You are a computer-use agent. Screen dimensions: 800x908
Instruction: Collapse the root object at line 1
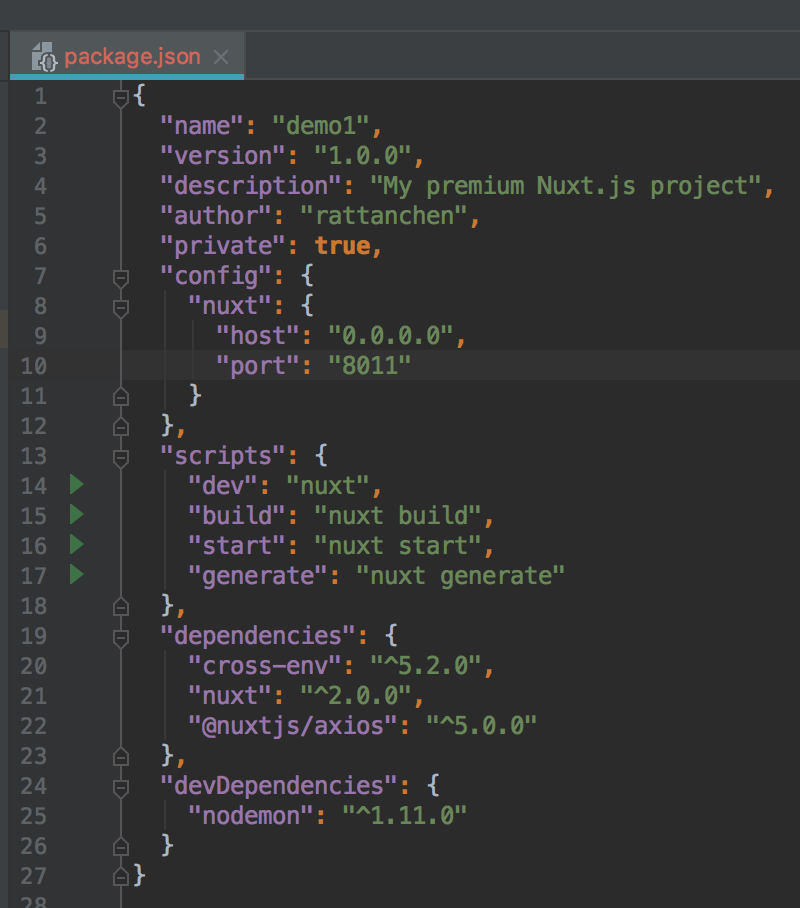click(x=120, y=97)
